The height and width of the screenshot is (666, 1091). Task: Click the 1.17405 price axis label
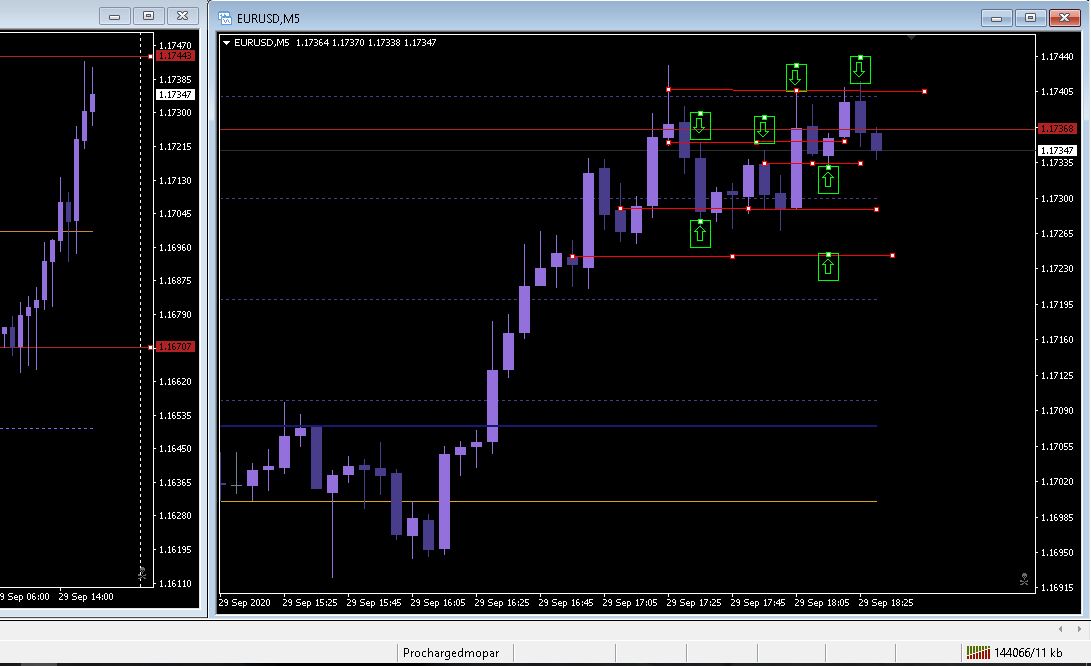(1057, 92)
